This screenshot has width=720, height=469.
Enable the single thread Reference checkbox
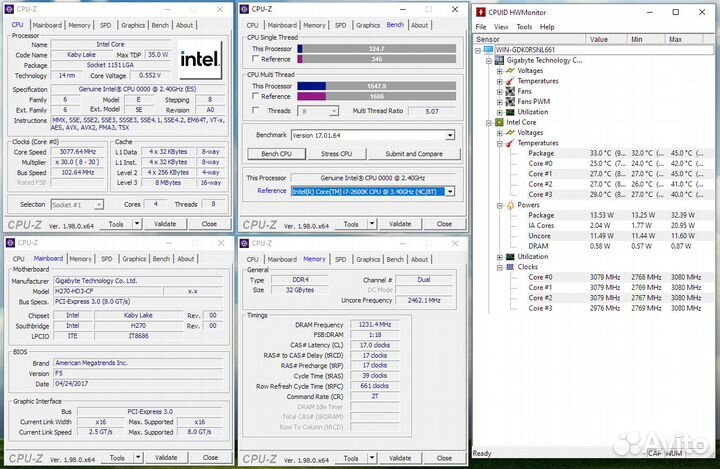(x=254, y=59)
